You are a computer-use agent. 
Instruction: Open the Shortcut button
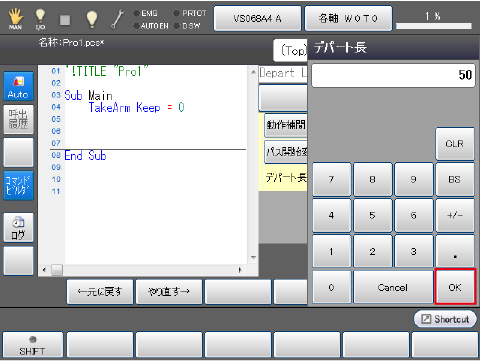click(x=445, y=319)
